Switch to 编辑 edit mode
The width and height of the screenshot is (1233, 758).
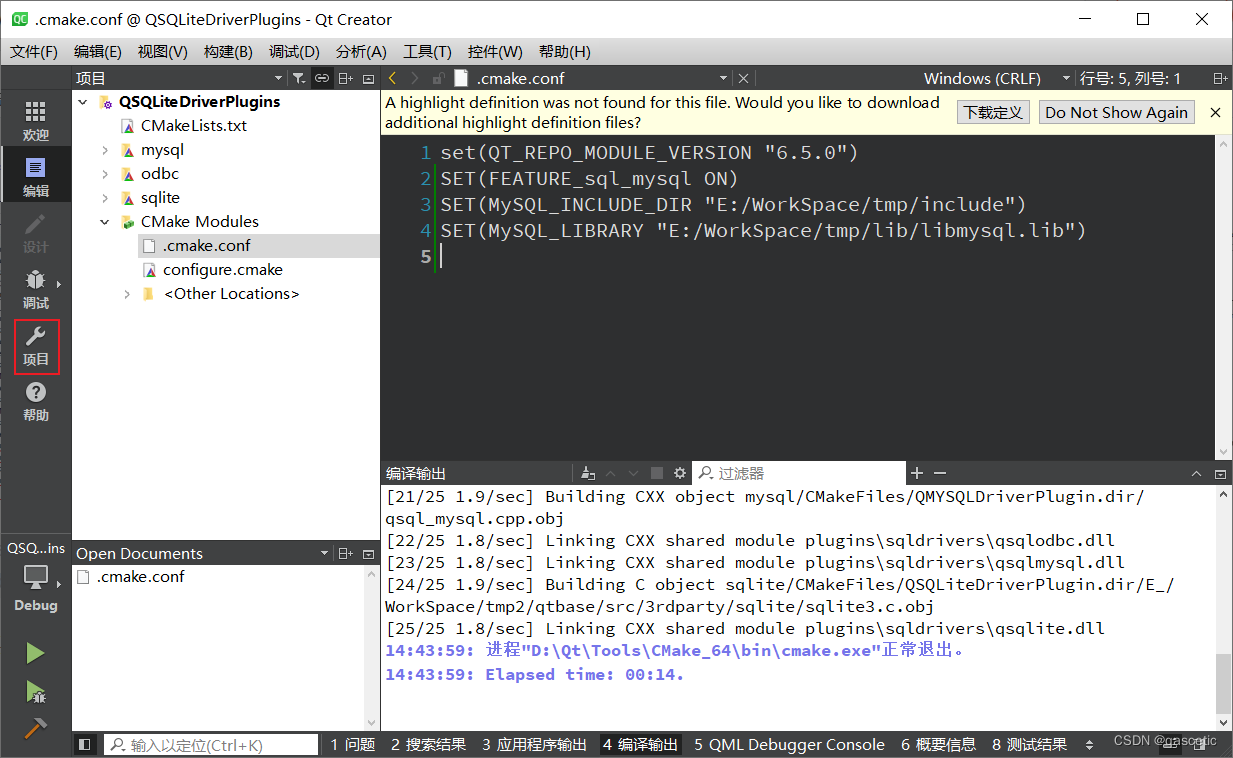(x=35, y=178)
